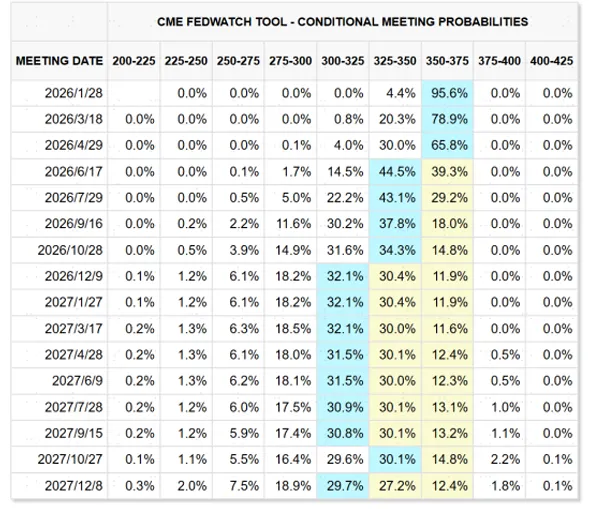Click the 275-300 column header

[291, 61]
